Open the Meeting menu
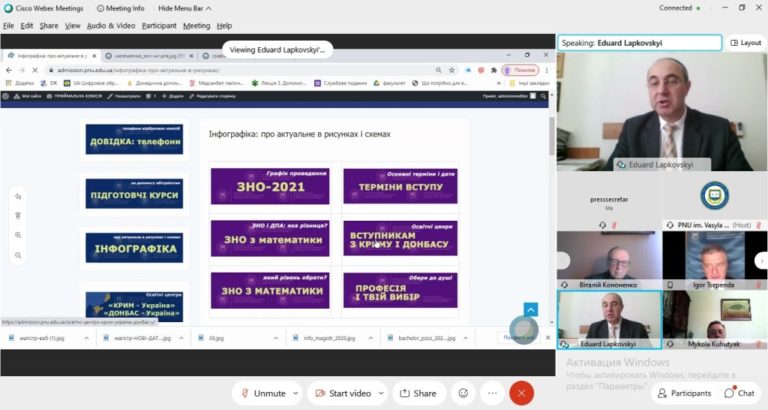768x410 pixels. 196,25
